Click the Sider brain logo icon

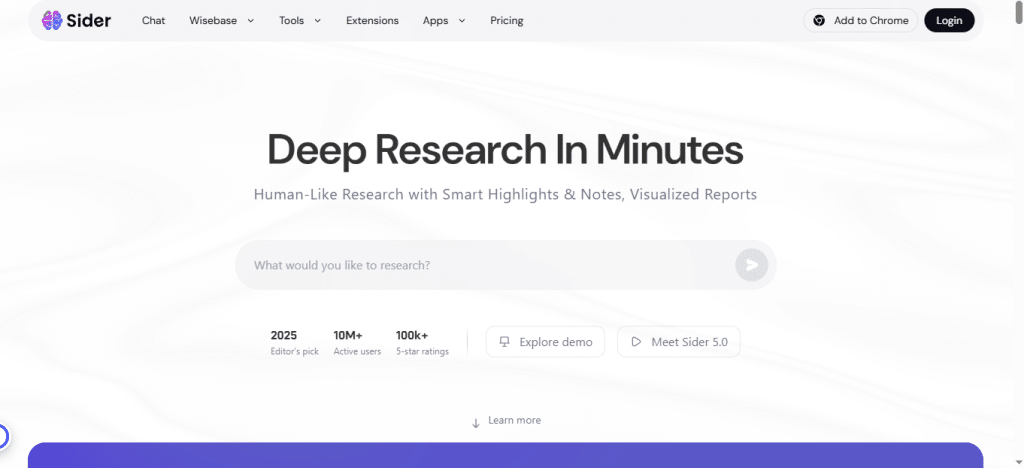point(53,20)
